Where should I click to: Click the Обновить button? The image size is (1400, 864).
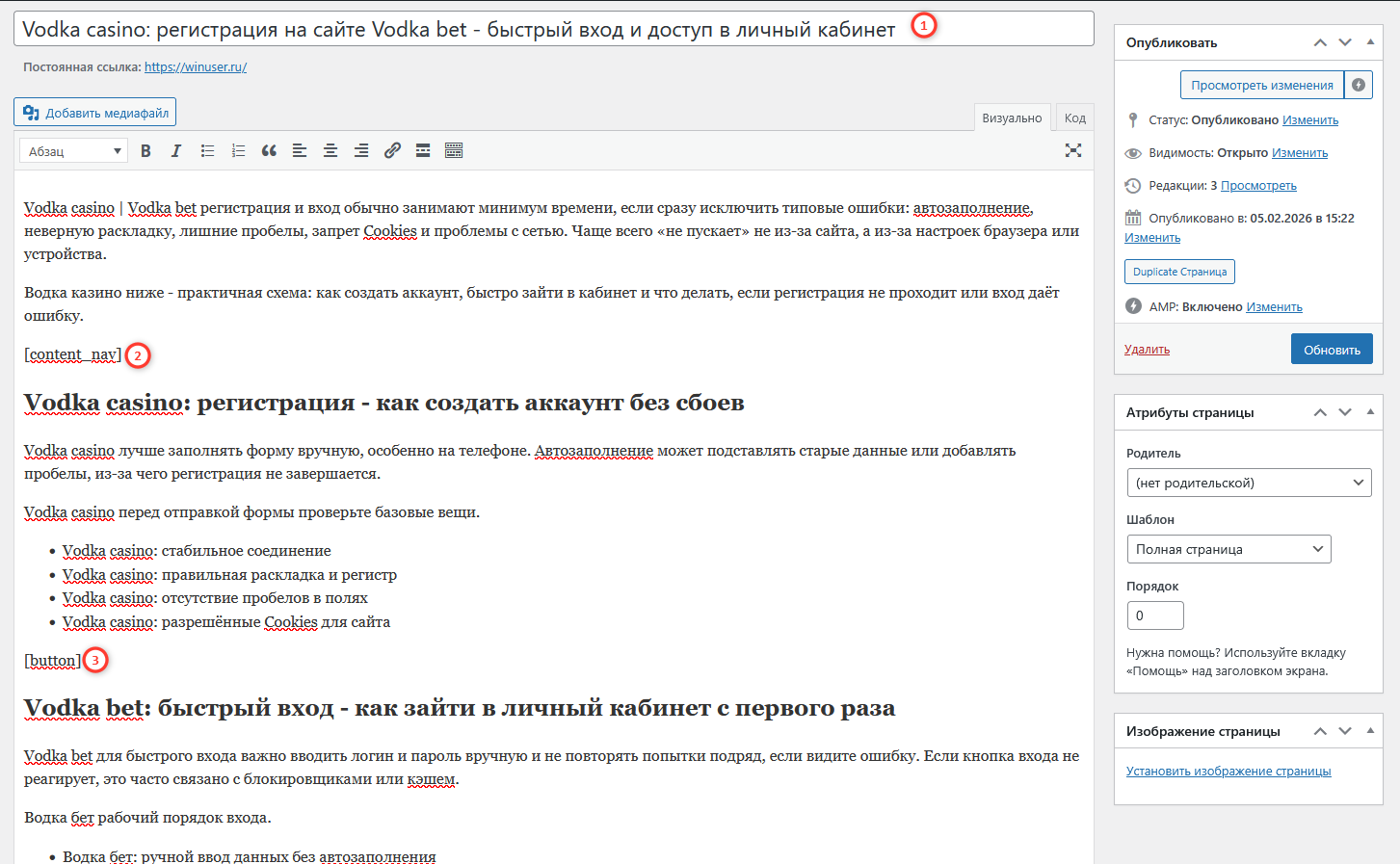(x=1332, y=349)
